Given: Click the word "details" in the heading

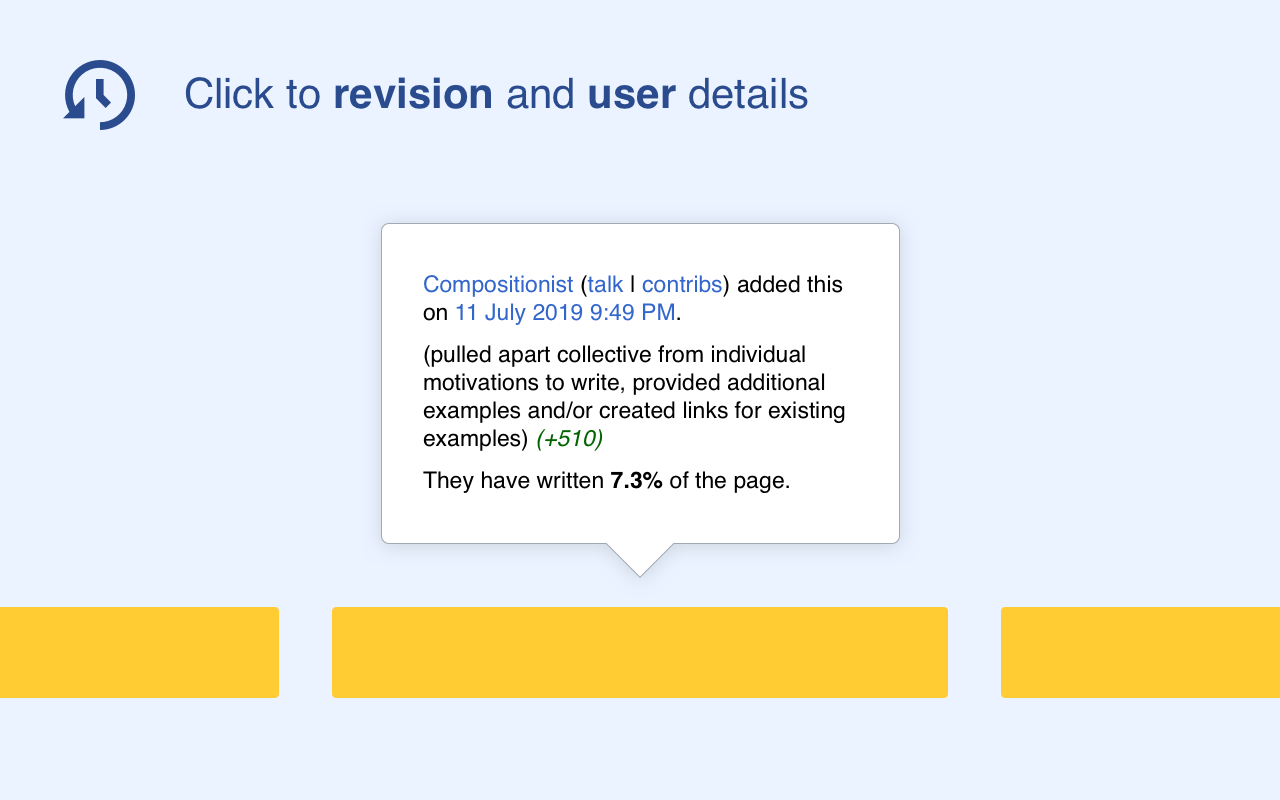Looking at the screenshot, I should [x=748, y=95].
